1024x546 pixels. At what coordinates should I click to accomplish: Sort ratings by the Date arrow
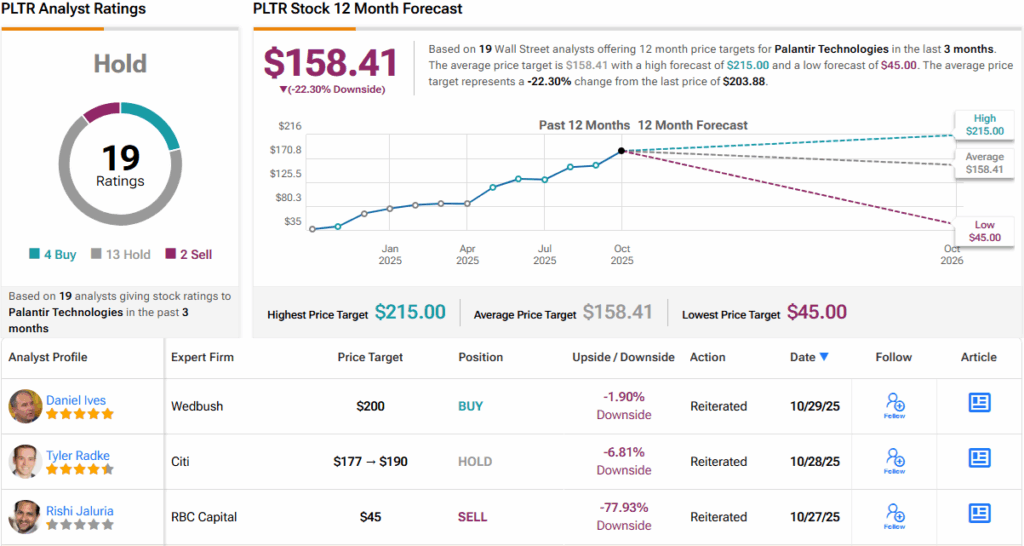pyautogui.click(x=824, y=357)
